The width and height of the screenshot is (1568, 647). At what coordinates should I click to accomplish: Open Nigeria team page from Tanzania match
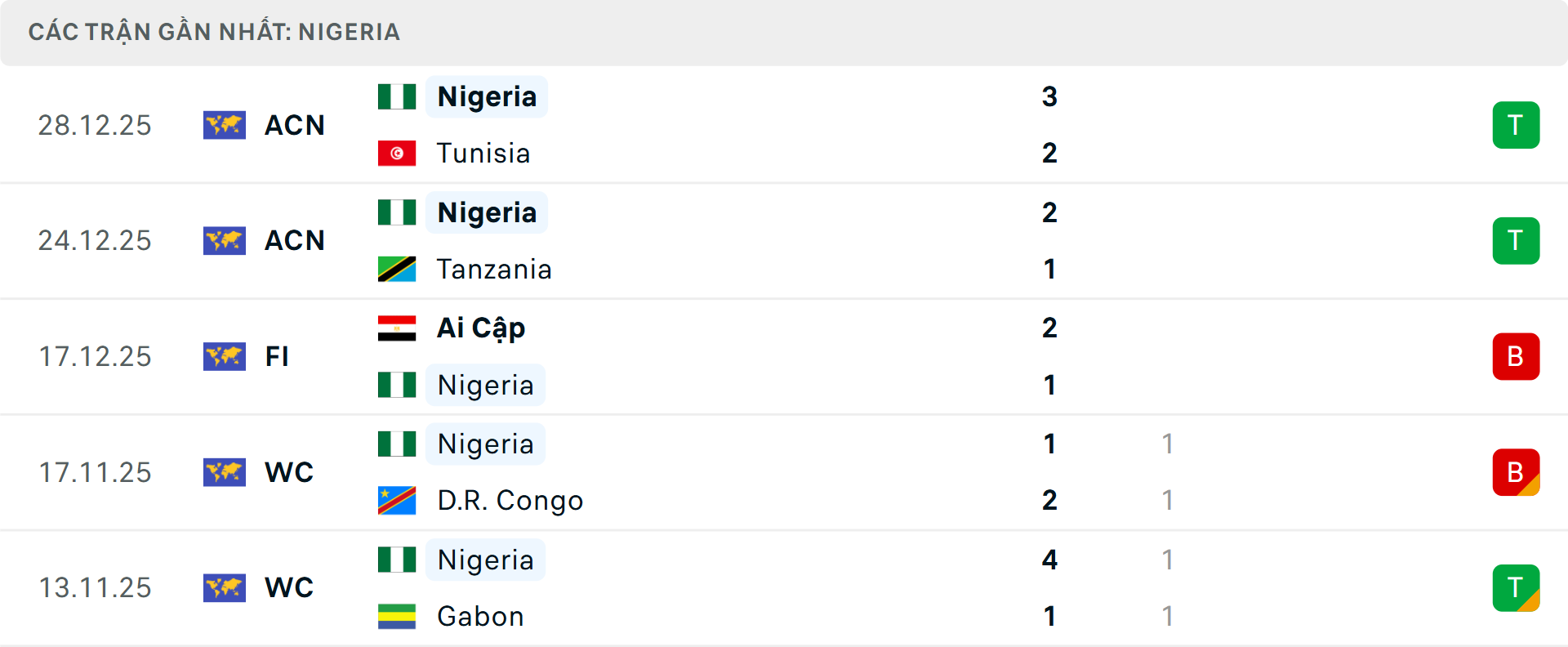(487, 212)
